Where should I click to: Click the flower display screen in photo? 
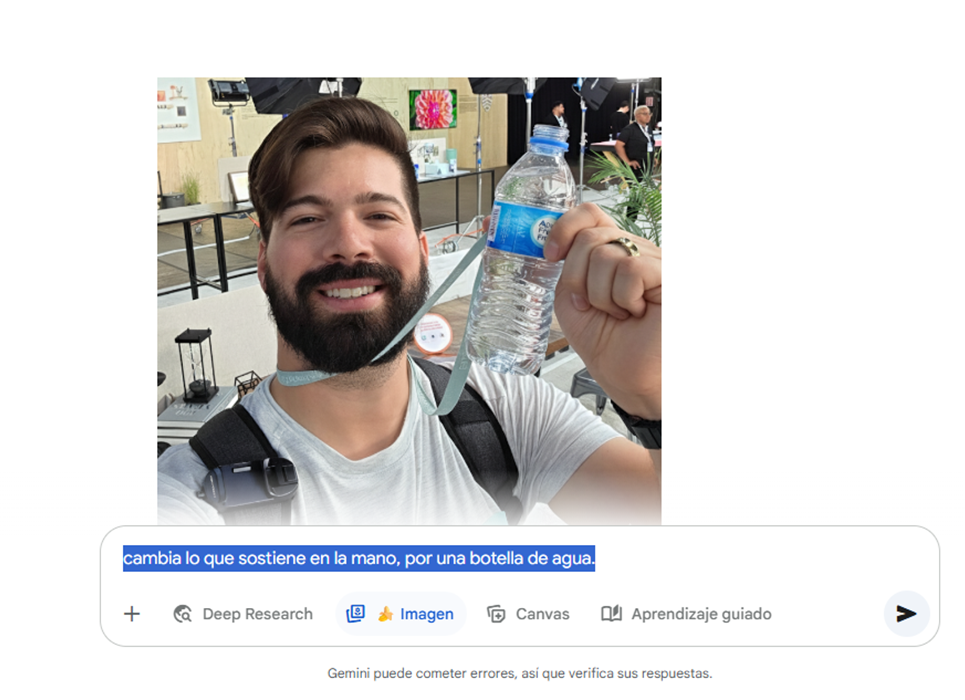tap(433, 109)
